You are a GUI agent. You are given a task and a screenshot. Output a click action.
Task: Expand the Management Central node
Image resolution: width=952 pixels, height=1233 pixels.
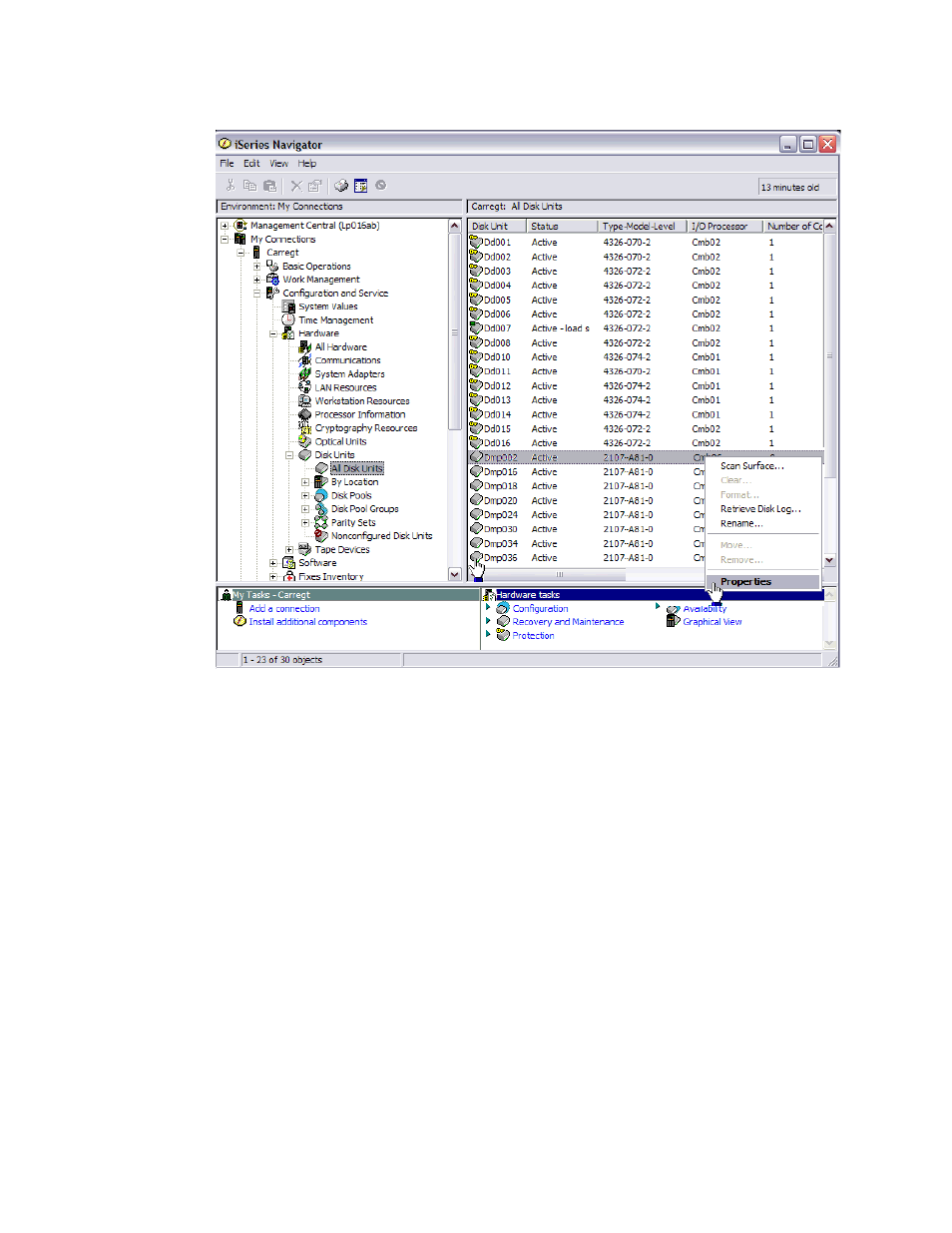(225, 226)
